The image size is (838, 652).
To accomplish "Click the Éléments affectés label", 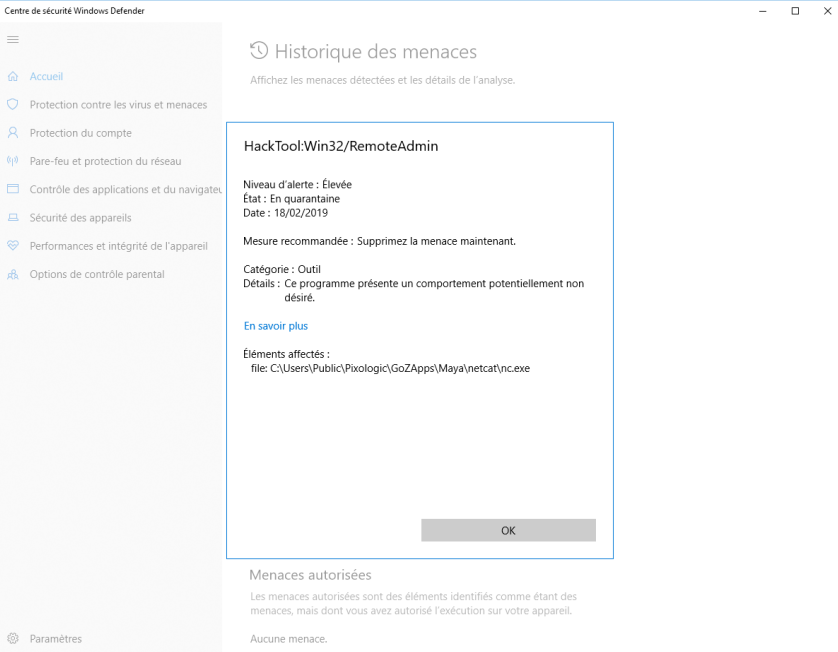I will click(286, 354).
